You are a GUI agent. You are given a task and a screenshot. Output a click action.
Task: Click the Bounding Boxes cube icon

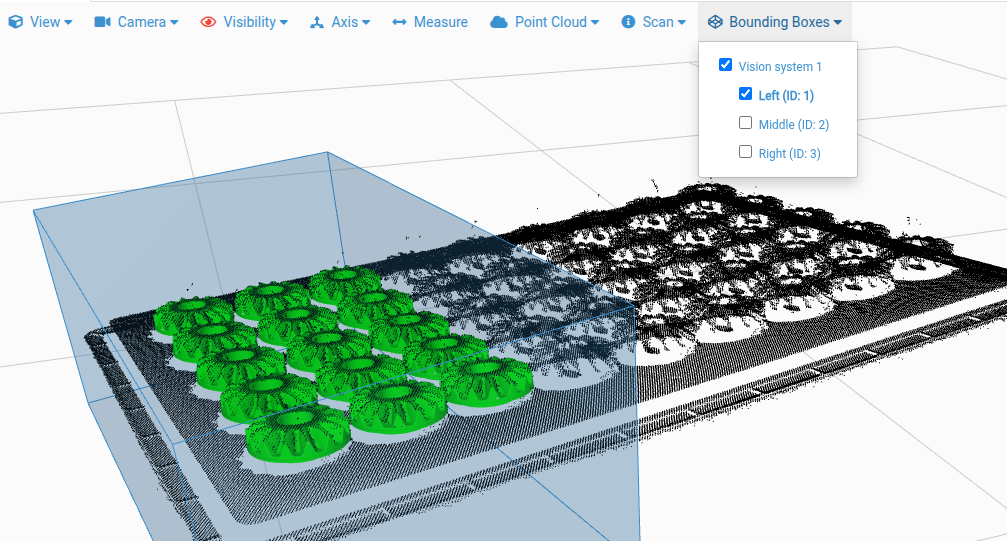tap(715, 22)
